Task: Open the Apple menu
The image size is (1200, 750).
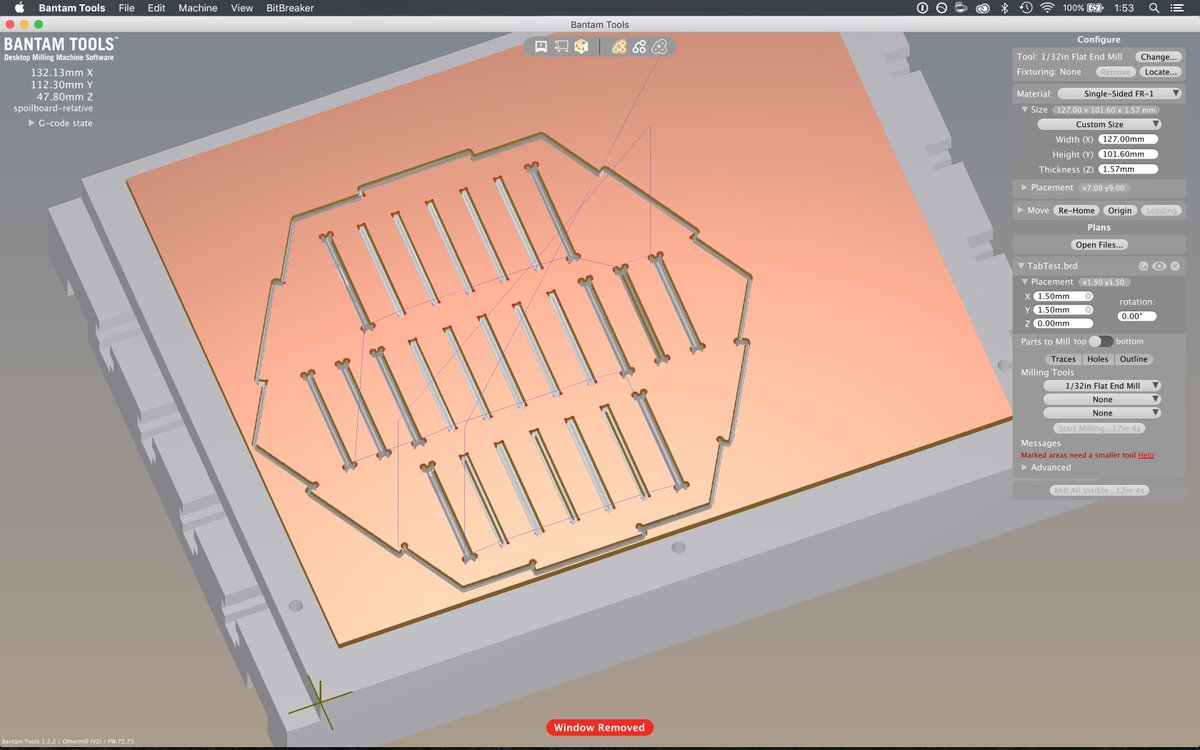Action: pos(18,8)
